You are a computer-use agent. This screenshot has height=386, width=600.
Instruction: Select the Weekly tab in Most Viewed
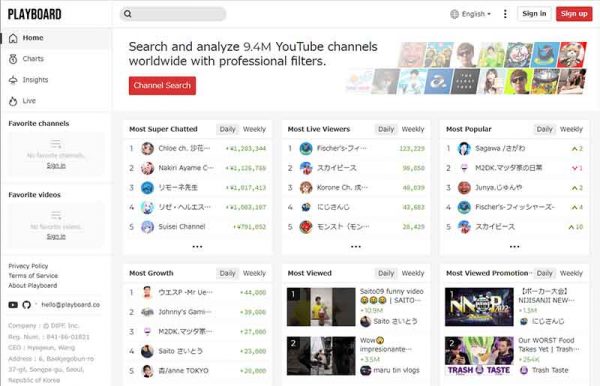(412, 274)
